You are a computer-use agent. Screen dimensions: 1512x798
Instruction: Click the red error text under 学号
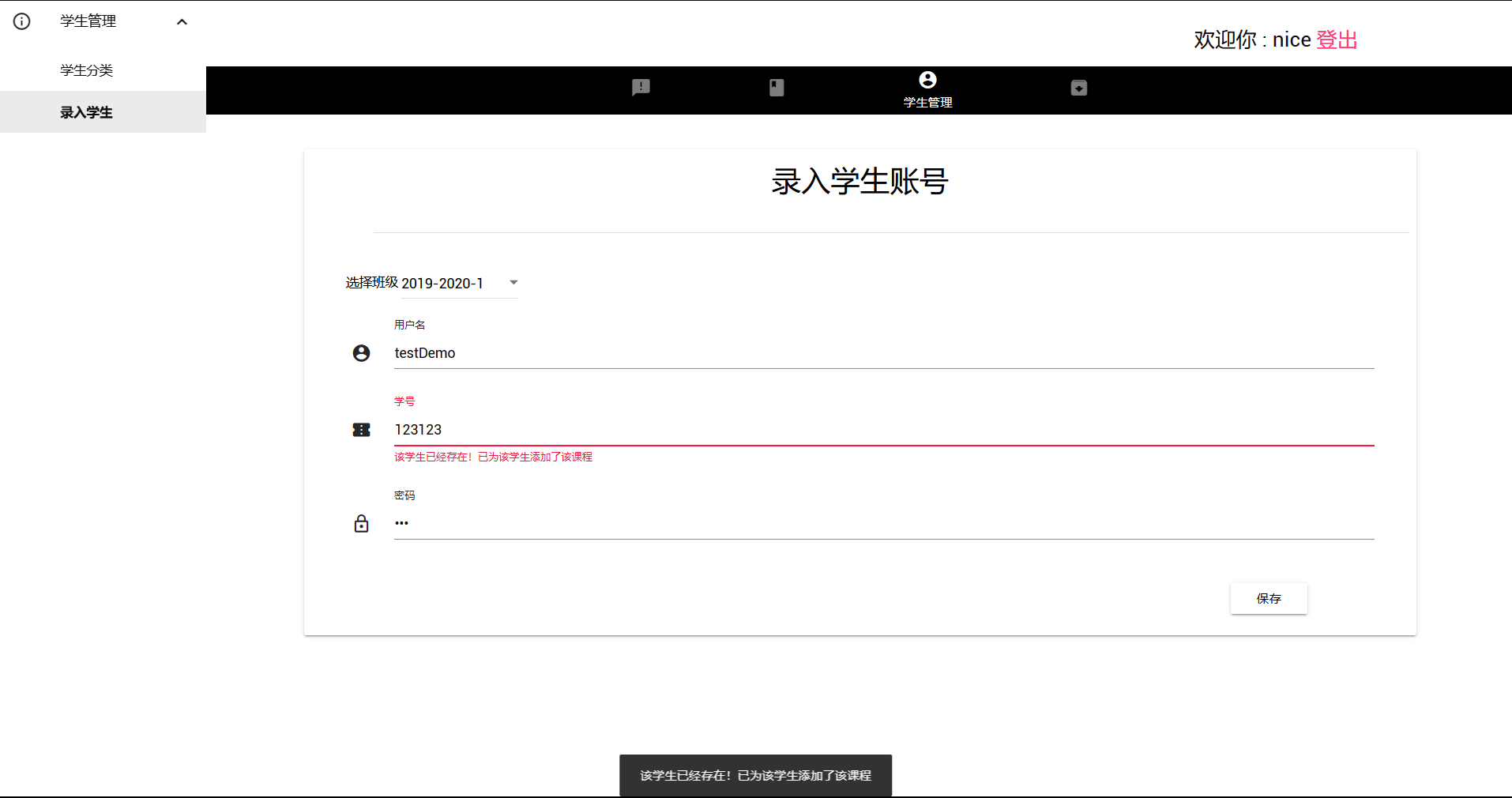click(493, 457)
